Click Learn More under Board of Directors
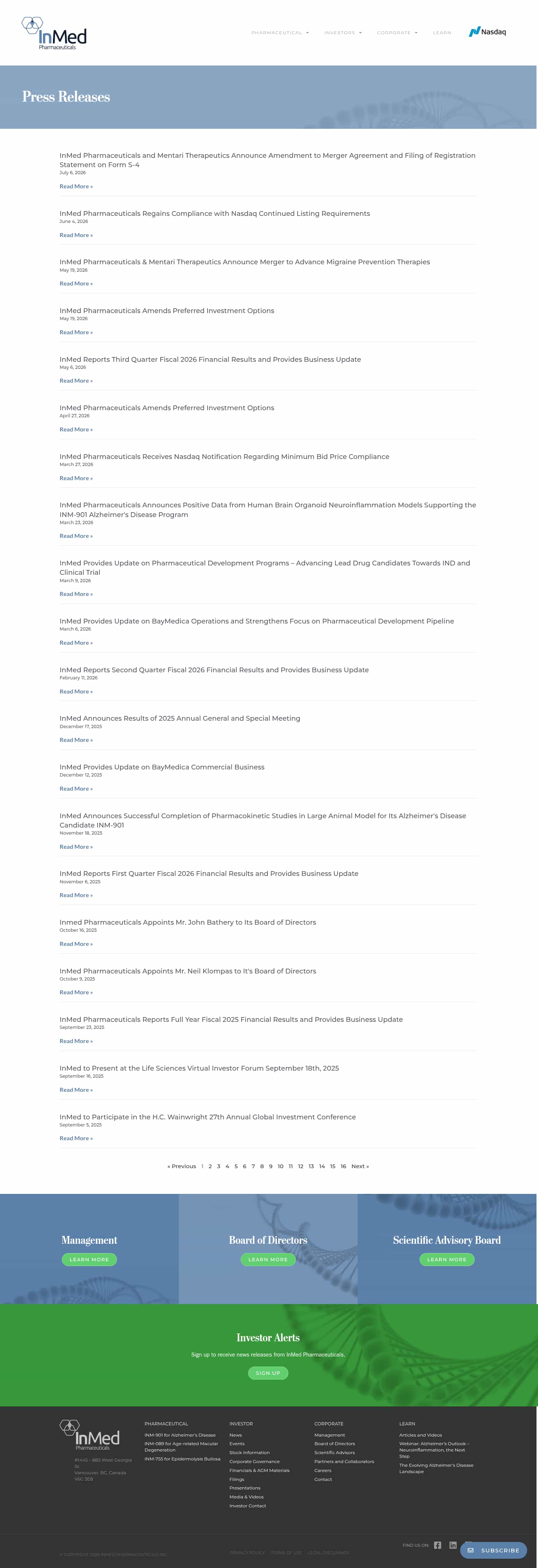 pyautogui.click(x=268, y=1259)
